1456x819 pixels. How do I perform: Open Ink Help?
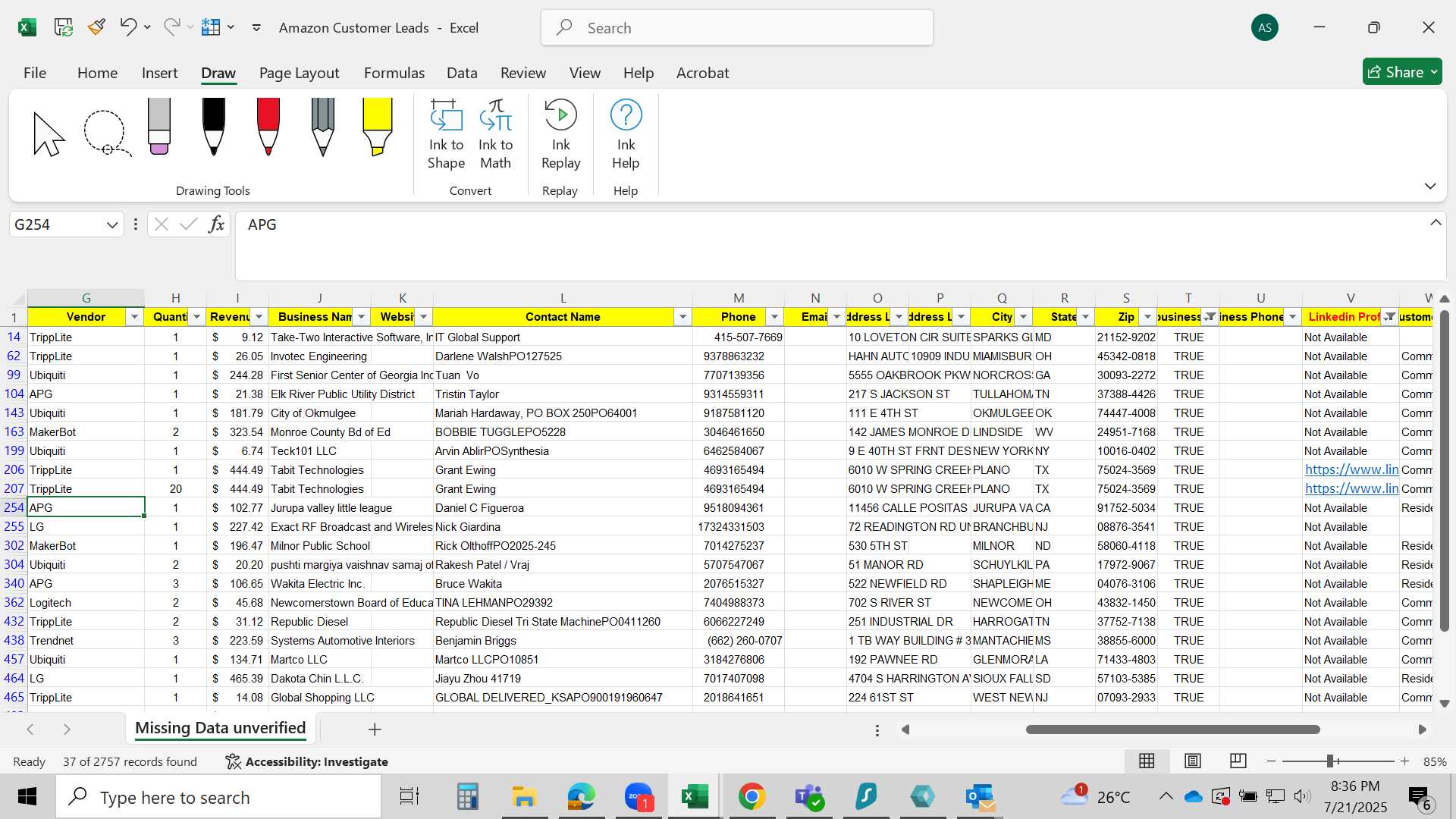[x=626, y=134]
